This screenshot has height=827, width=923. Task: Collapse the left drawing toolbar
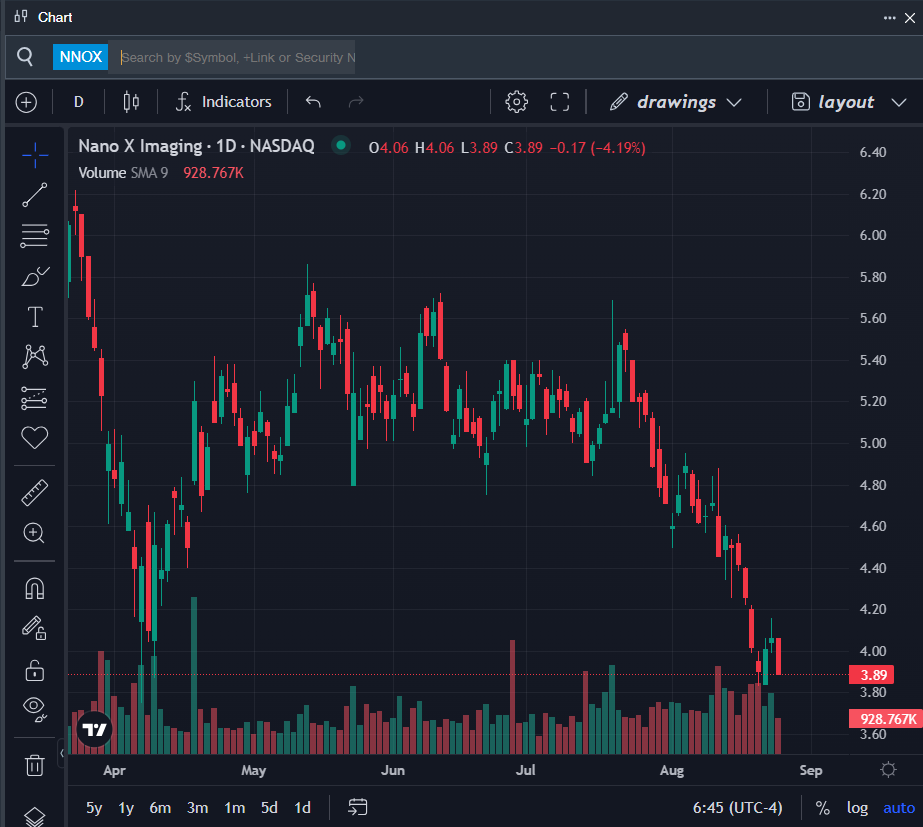click(61, 753)
